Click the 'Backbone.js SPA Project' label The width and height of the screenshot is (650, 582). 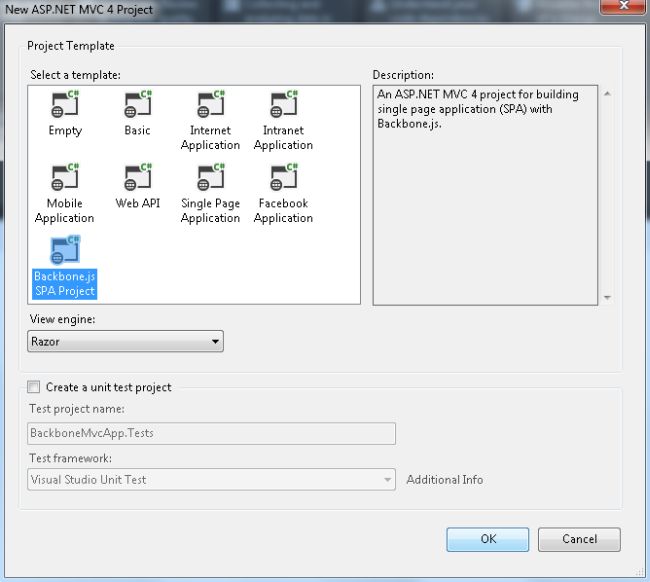[x=65, y=284]
